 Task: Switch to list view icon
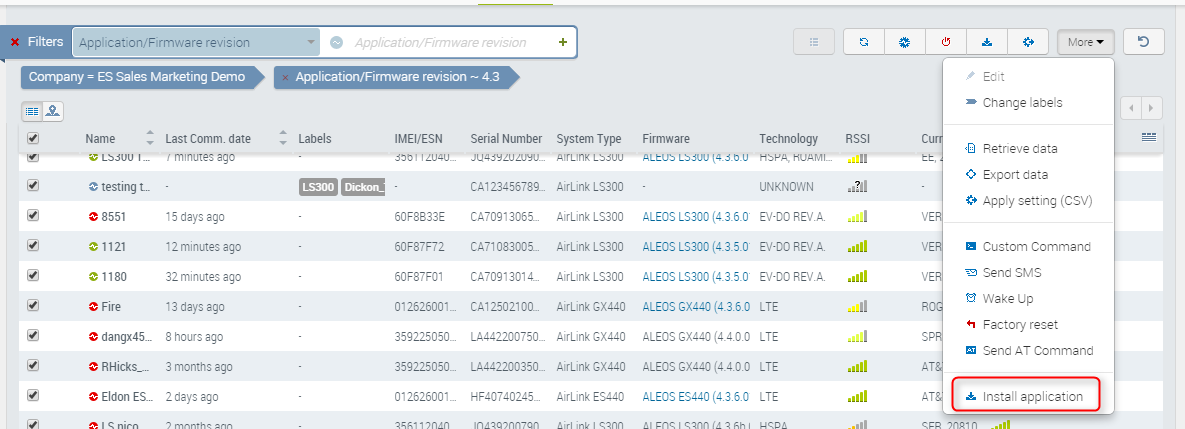(32, 111)
